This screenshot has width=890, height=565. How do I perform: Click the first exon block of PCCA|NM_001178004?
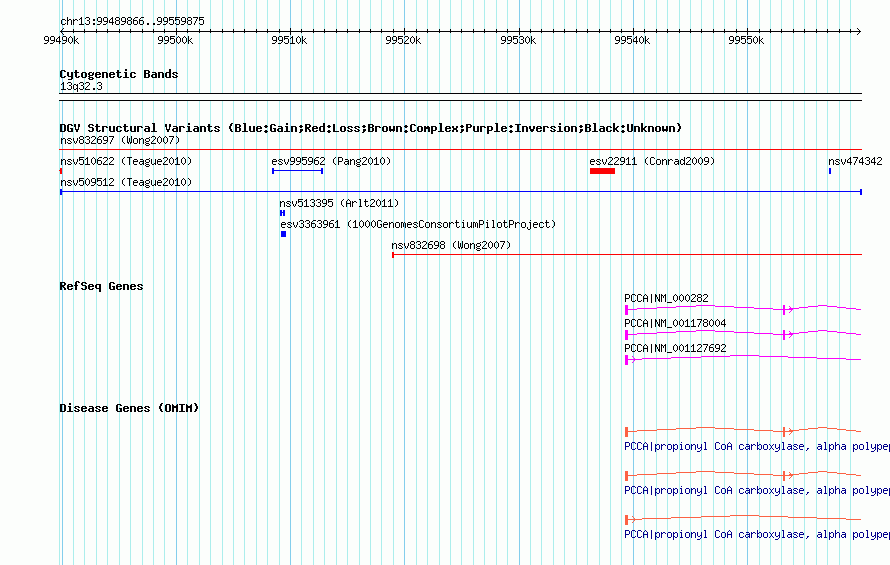[x=626, y=334]
